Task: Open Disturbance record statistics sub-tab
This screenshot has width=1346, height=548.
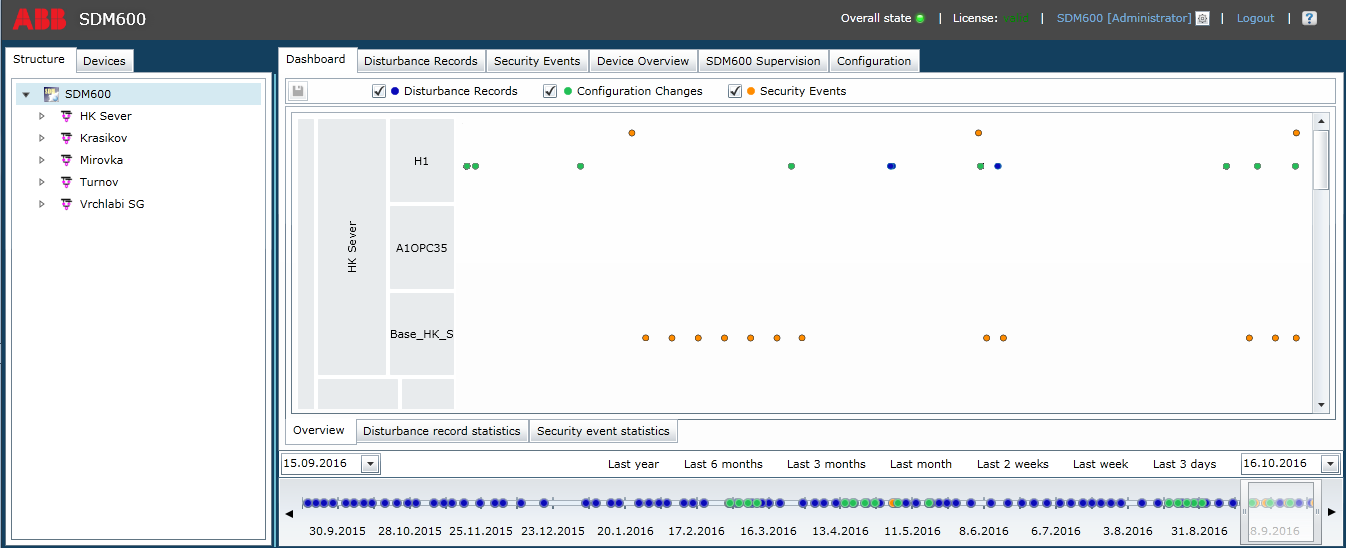Action: pyautogui.click(x=442, y=431)
